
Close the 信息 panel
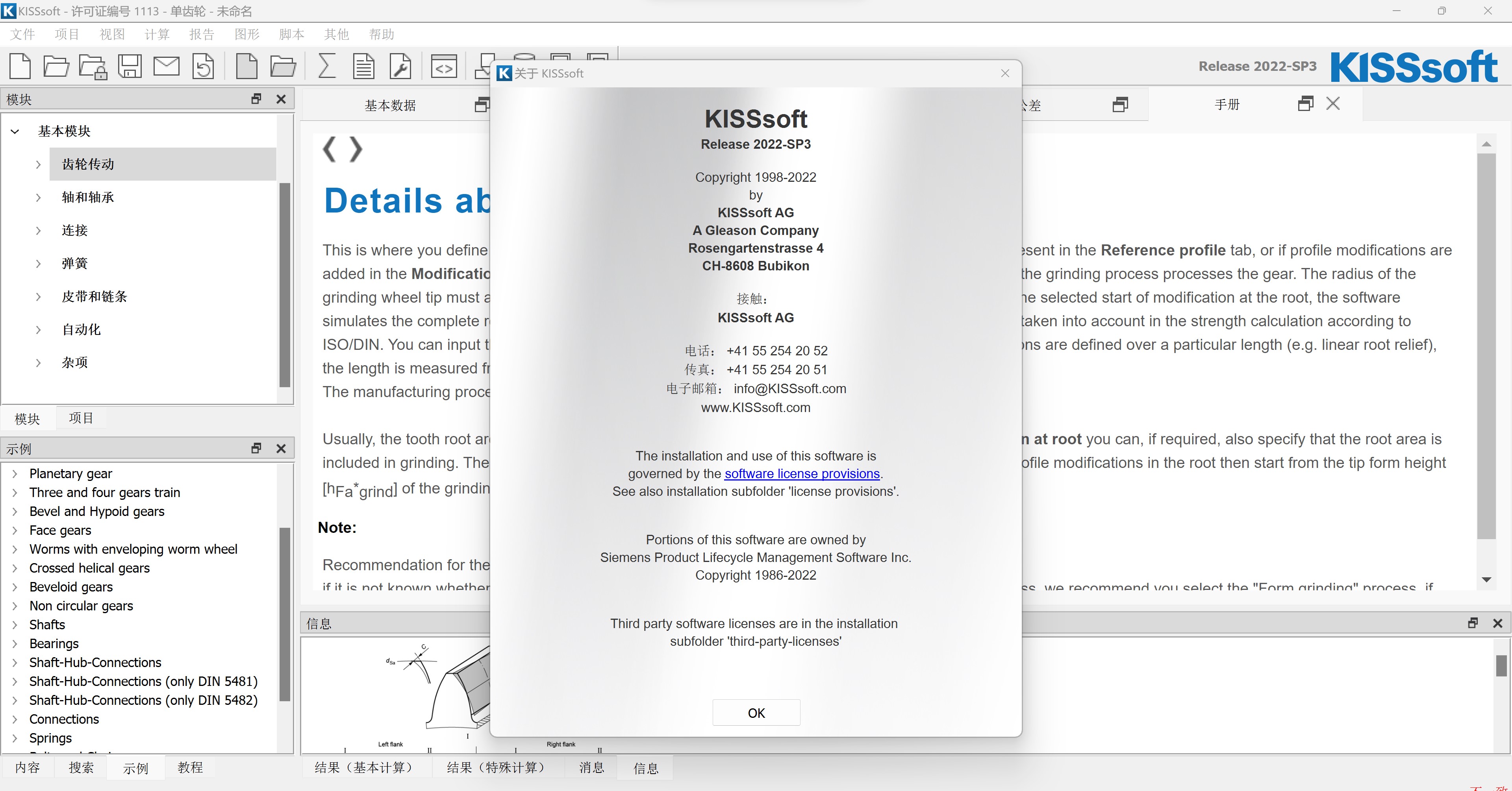click(1497, 623)
